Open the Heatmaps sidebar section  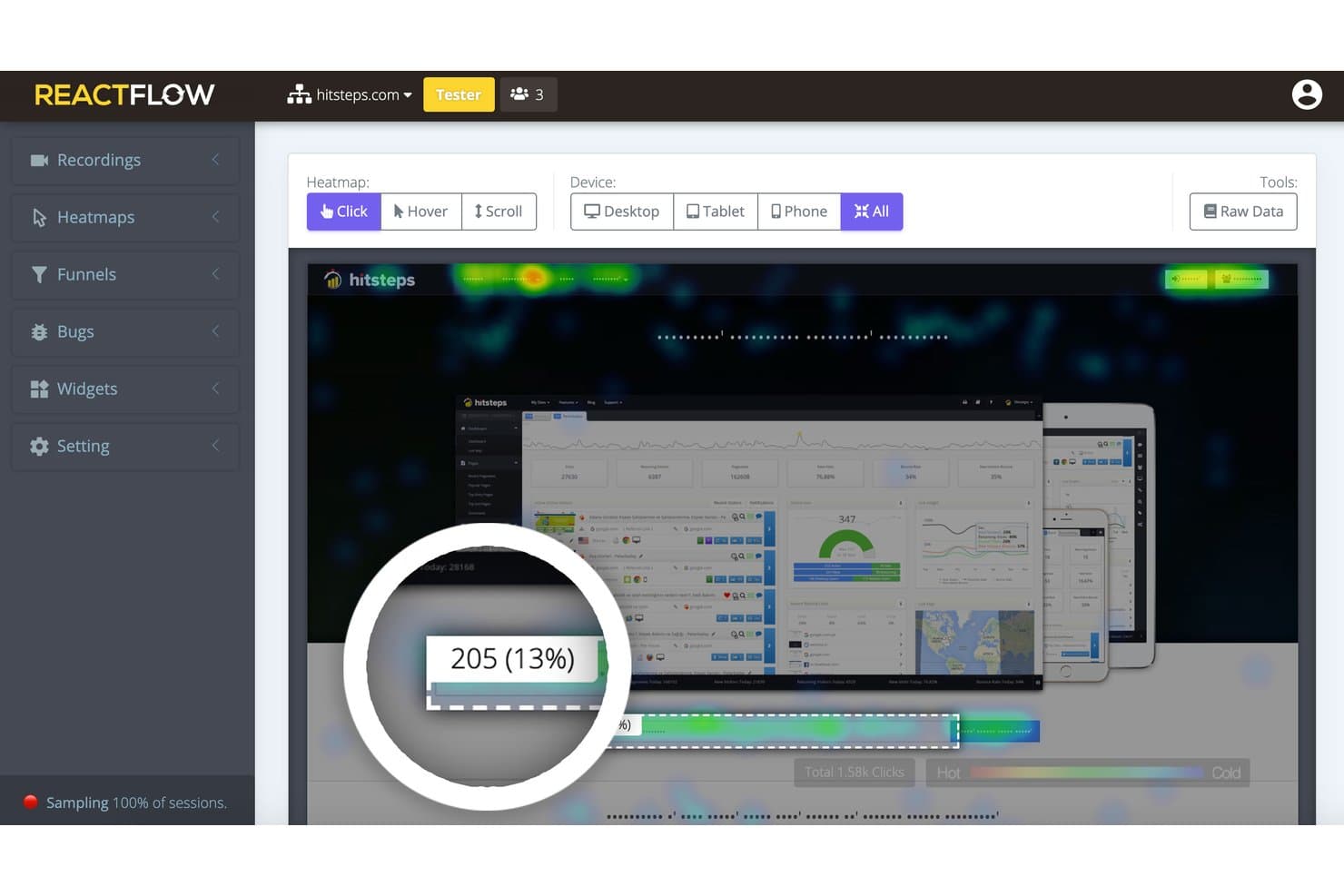click(x=125, y=217)
